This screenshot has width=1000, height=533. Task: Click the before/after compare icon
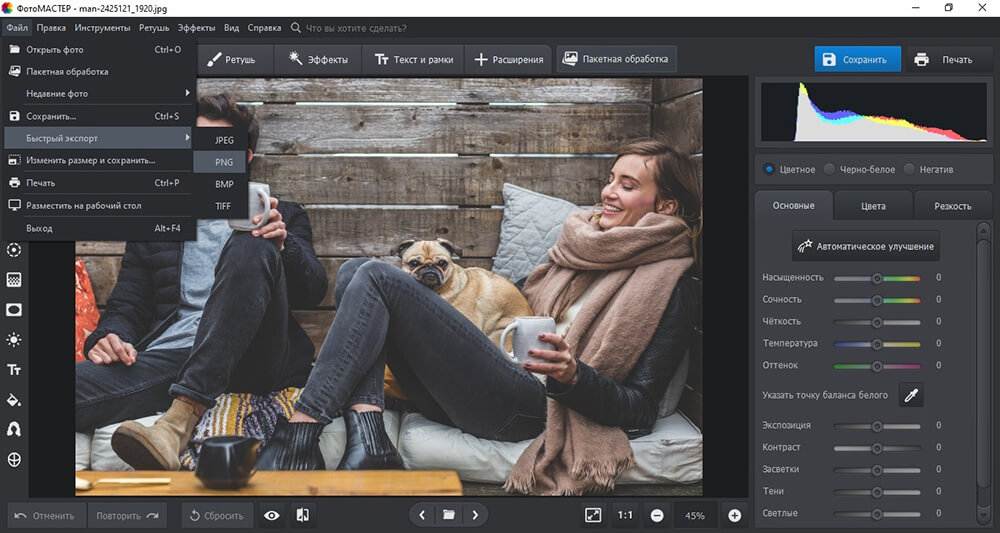pyautogui.click(x=303, y=515)
